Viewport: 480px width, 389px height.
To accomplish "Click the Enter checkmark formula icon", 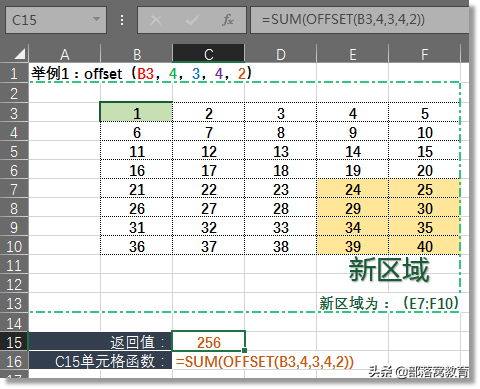I will pyautogui.click(x=192, y=20).
